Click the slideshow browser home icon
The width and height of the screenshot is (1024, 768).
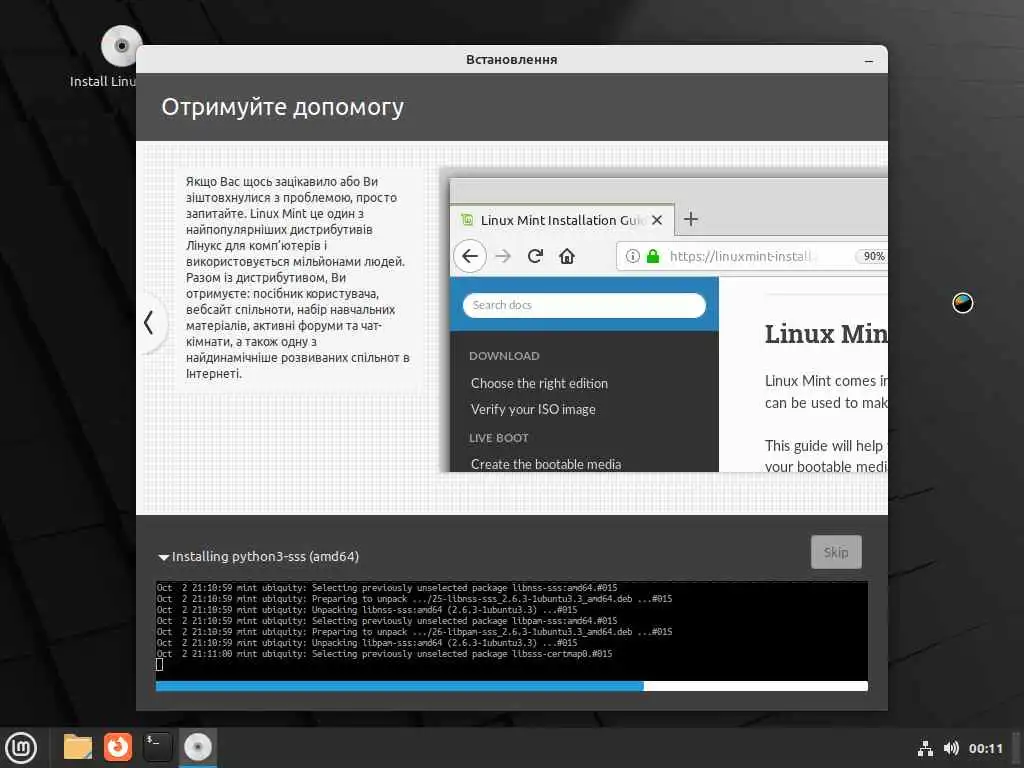567,256
